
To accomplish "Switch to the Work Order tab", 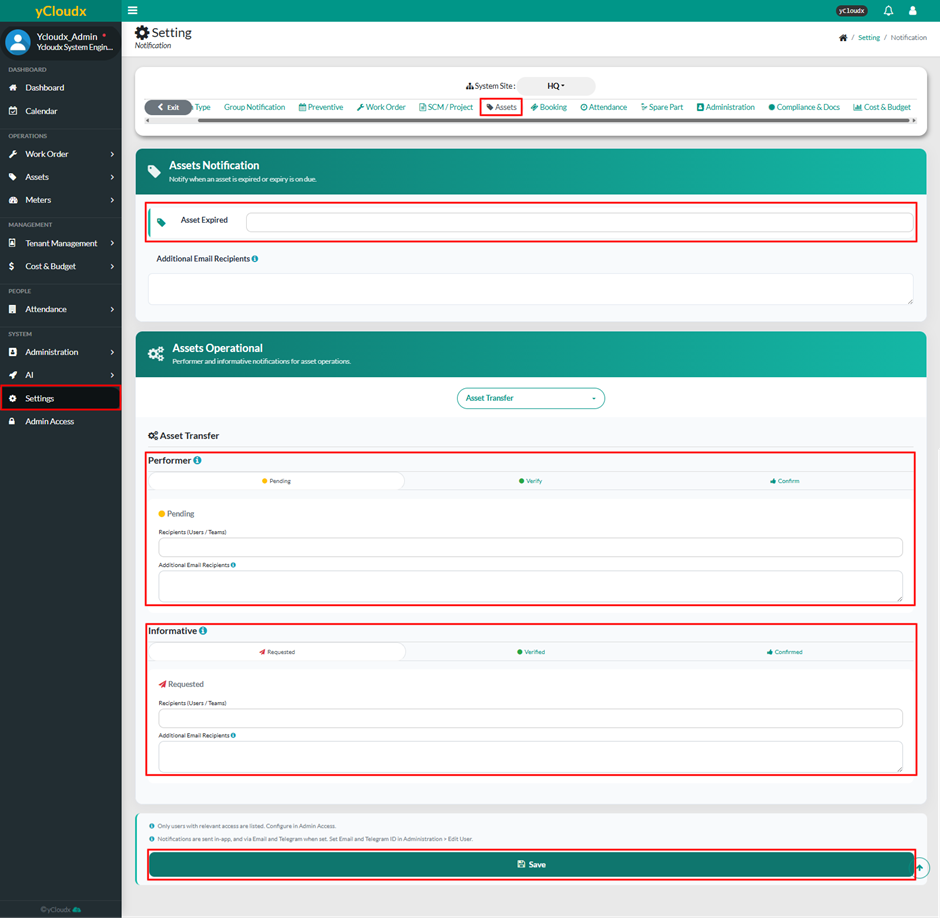I will point(381,107).
